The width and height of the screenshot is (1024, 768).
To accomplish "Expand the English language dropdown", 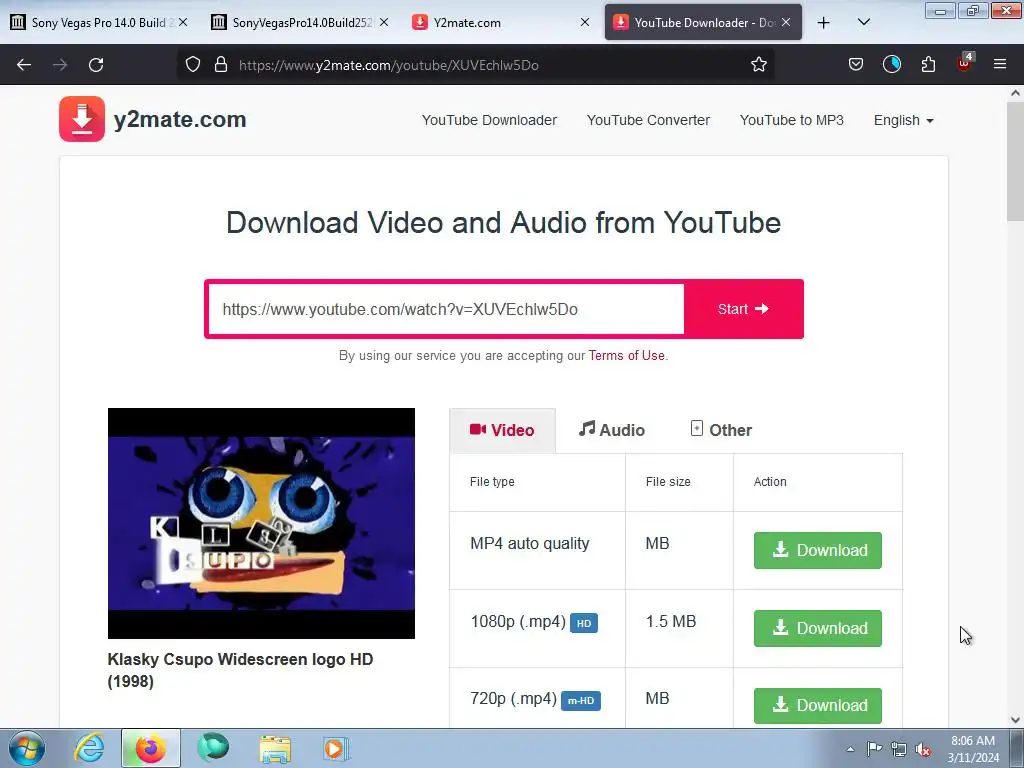I will (x=903, y=120).
